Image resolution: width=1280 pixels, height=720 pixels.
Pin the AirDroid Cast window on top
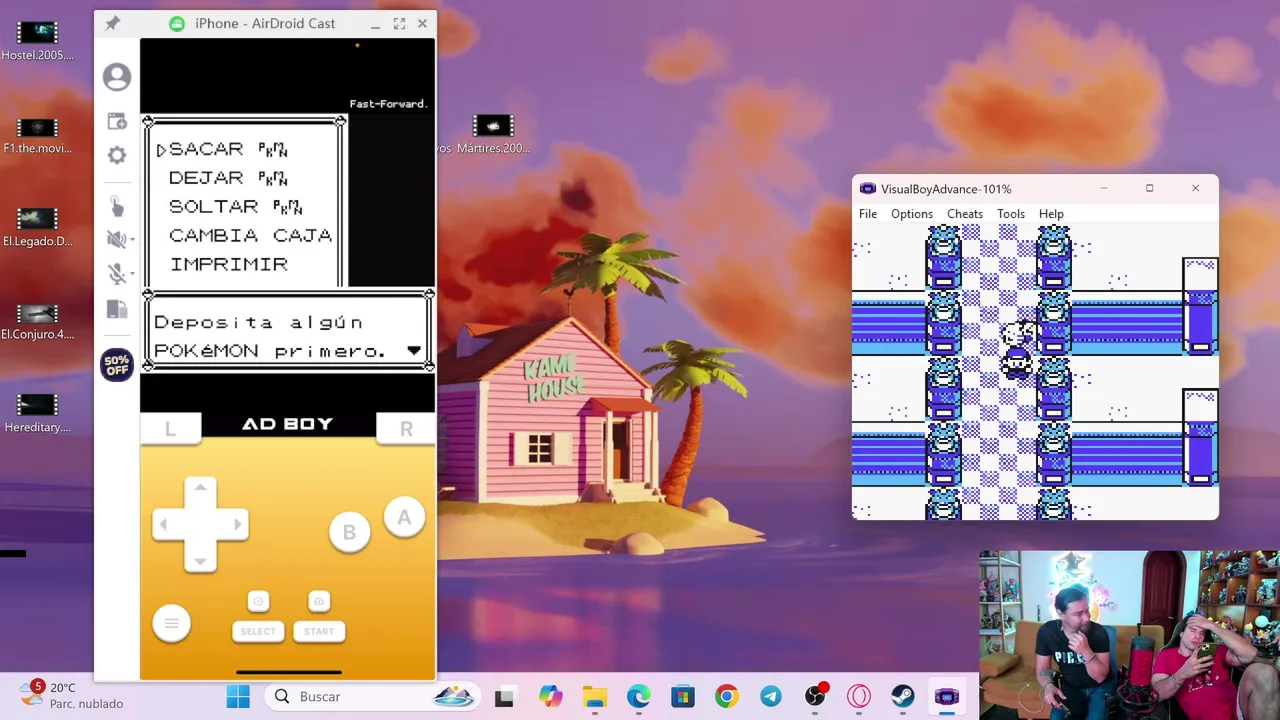pyautogui.click(x=112, y=23)
